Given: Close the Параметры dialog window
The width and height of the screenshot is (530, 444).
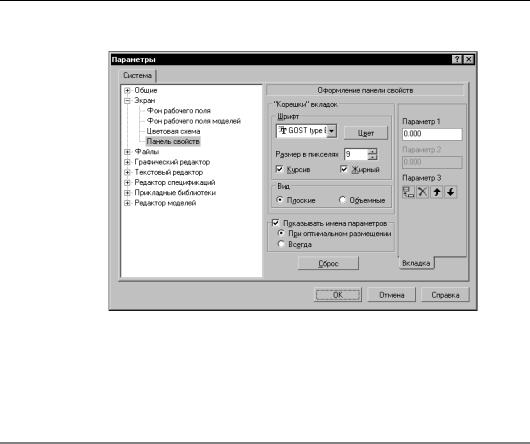Looking at the screenshot, I should (x=468, y=59).
